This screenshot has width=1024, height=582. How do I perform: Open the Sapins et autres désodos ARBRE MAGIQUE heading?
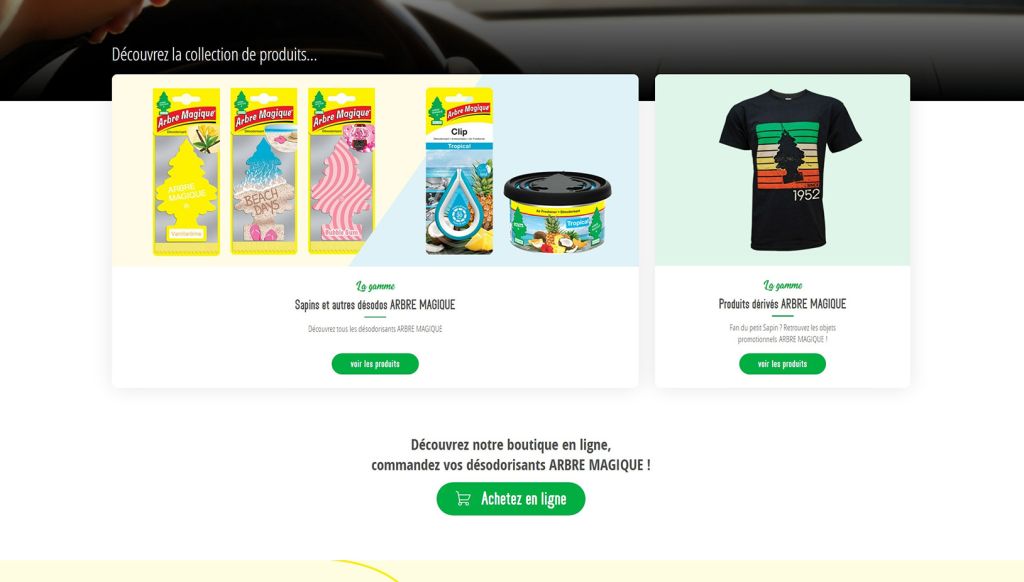click(x=375, y=304)
